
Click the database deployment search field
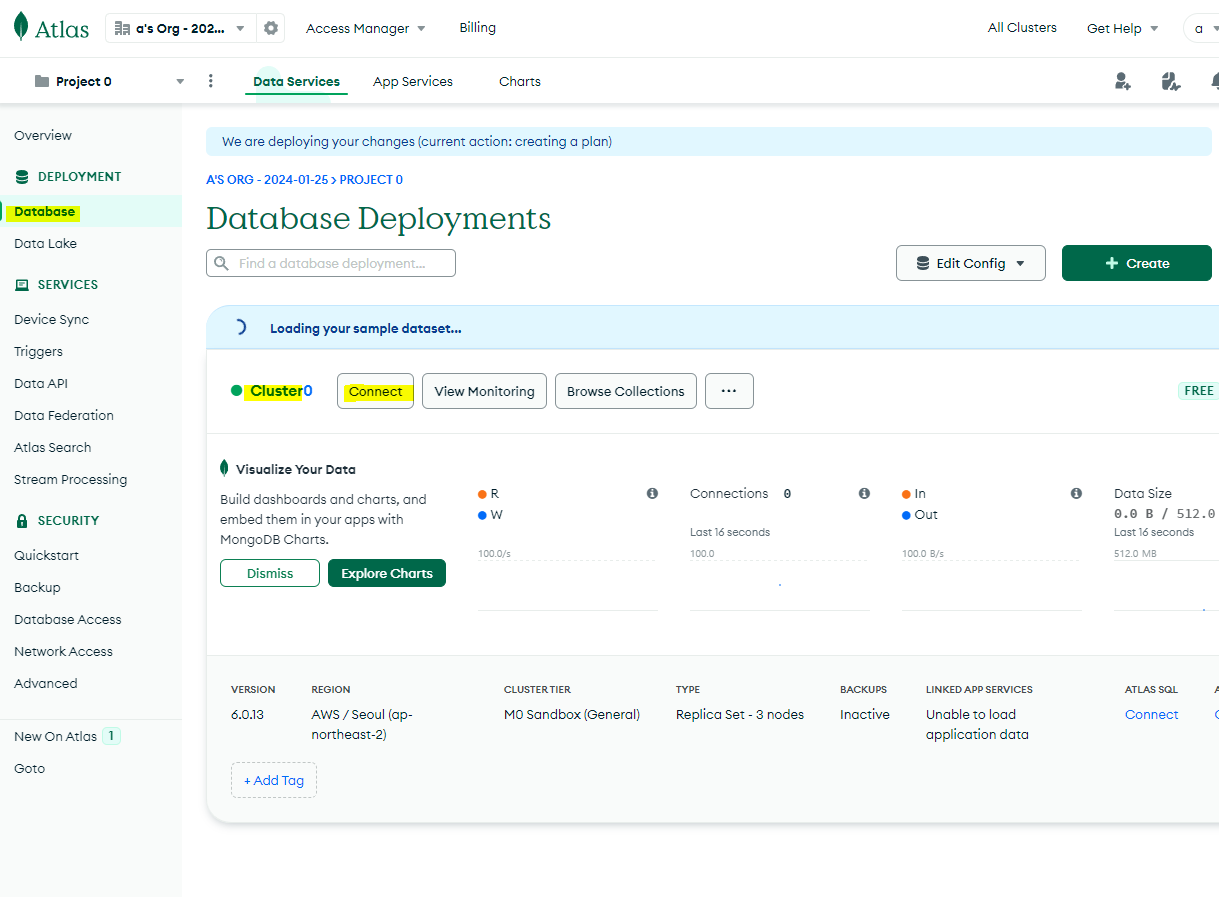click(331, 263)
